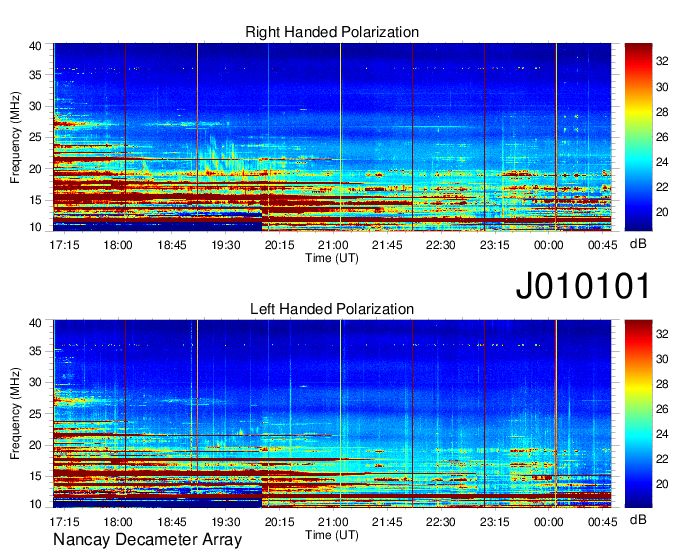The image size is (680, 552).
Task: Click the 26 value on top color scale
Action: [x=662, y=137]
